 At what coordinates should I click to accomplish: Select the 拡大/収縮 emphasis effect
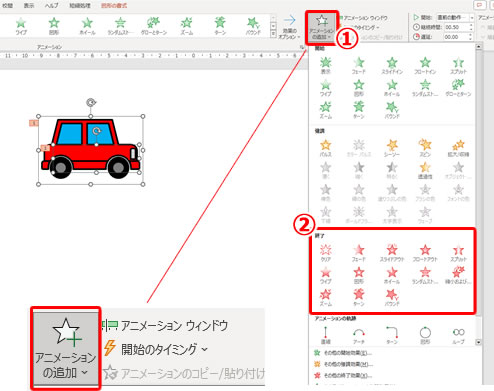458,148
